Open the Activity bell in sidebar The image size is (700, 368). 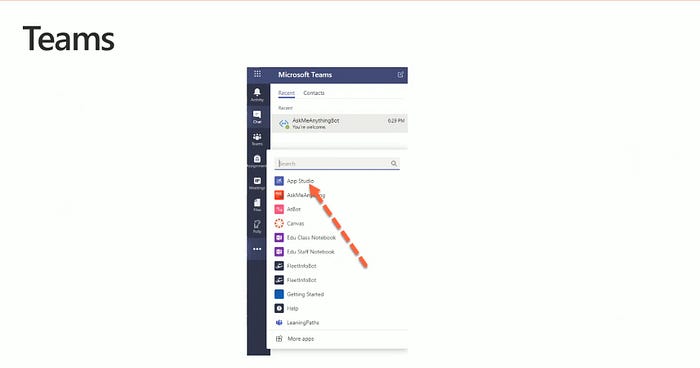pos(257,94)
